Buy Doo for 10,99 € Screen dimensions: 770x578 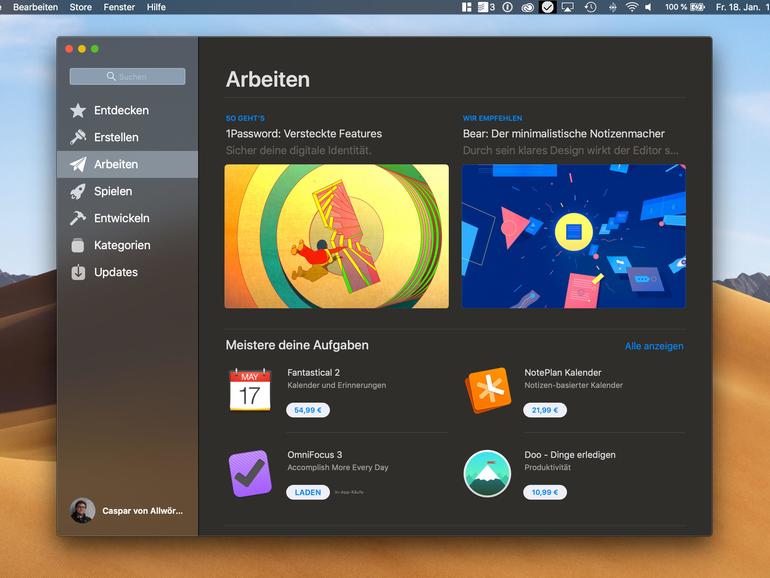(545, 492)
